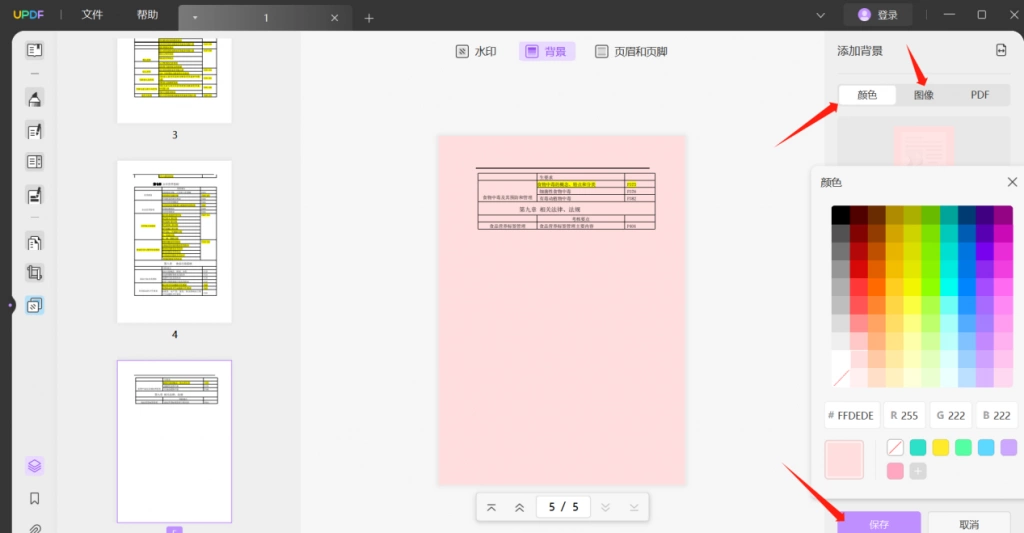Pick the black swatch in color grid
1024x533 pixels.
(x=840, y=215)
